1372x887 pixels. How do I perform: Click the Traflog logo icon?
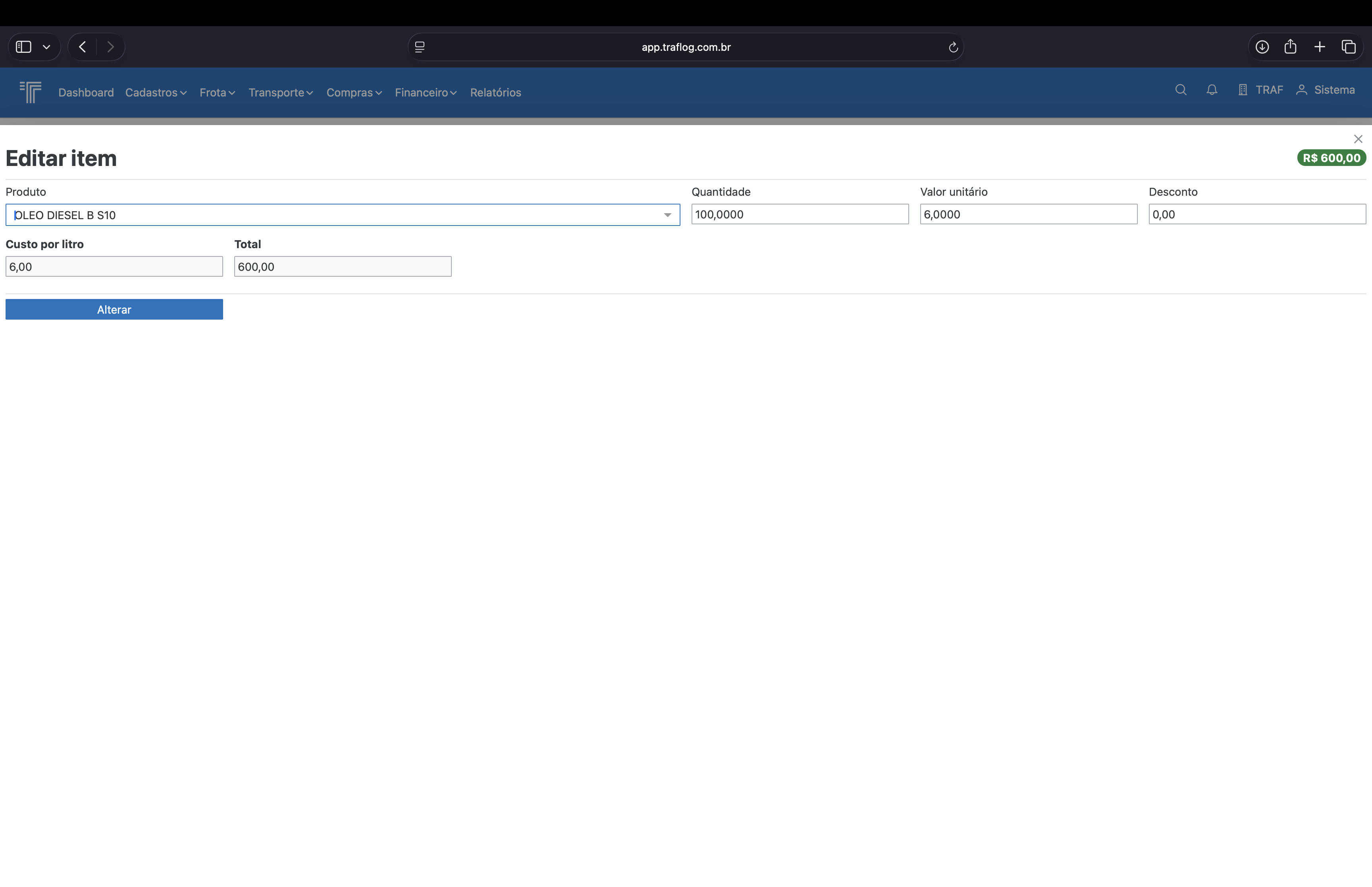point(31,92)
